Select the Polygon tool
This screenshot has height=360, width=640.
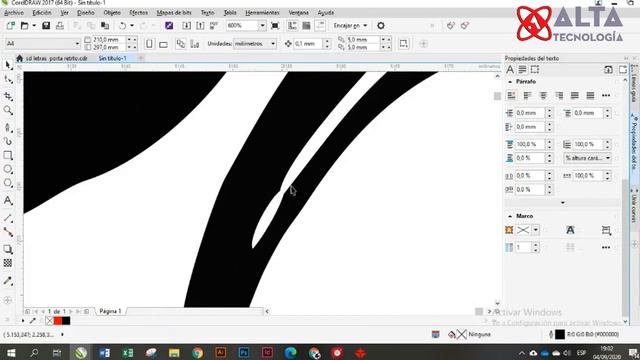coord(8,183)
